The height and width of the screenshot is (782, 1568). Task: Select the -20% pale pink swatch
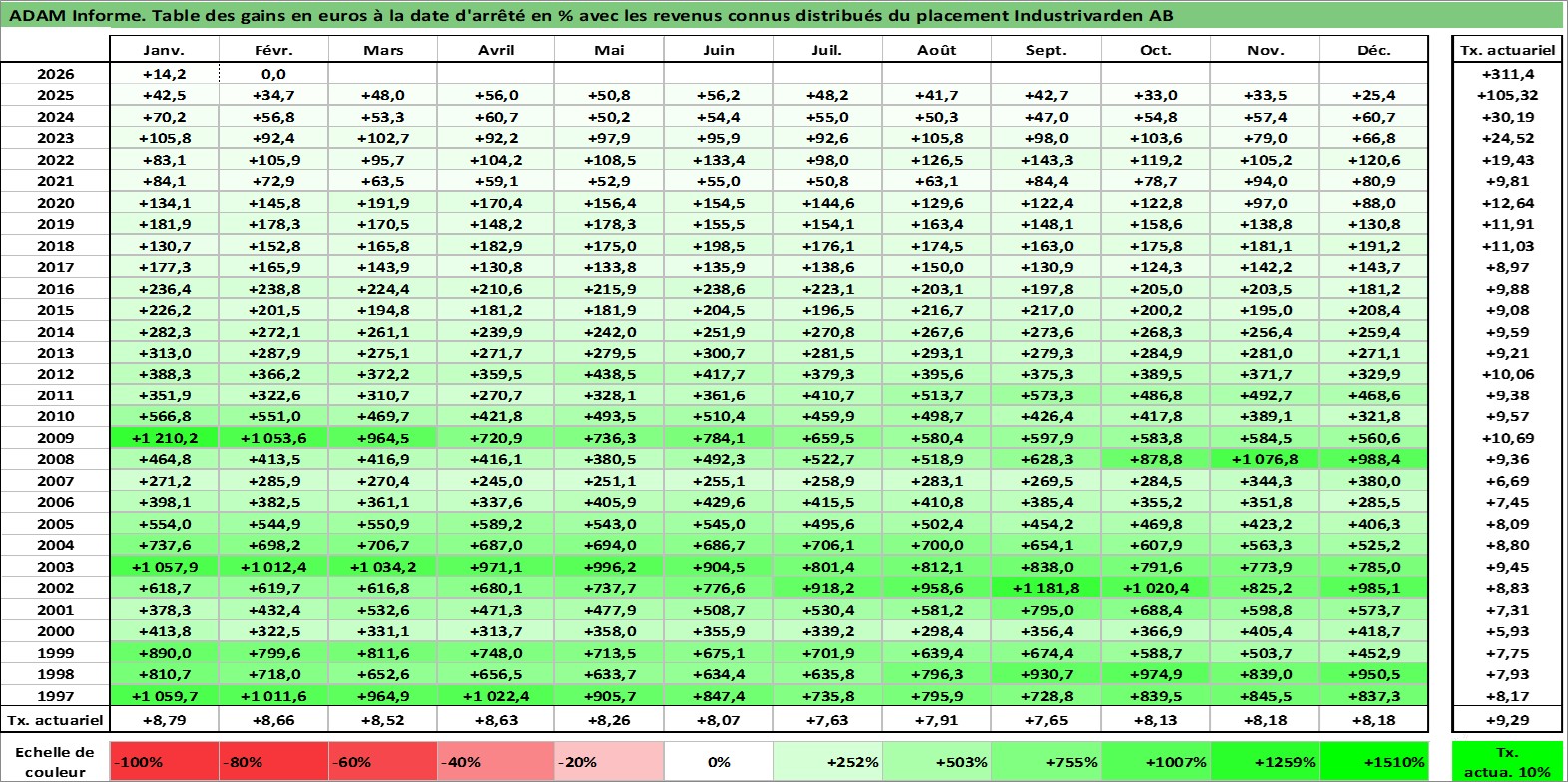tap(609, 761)
